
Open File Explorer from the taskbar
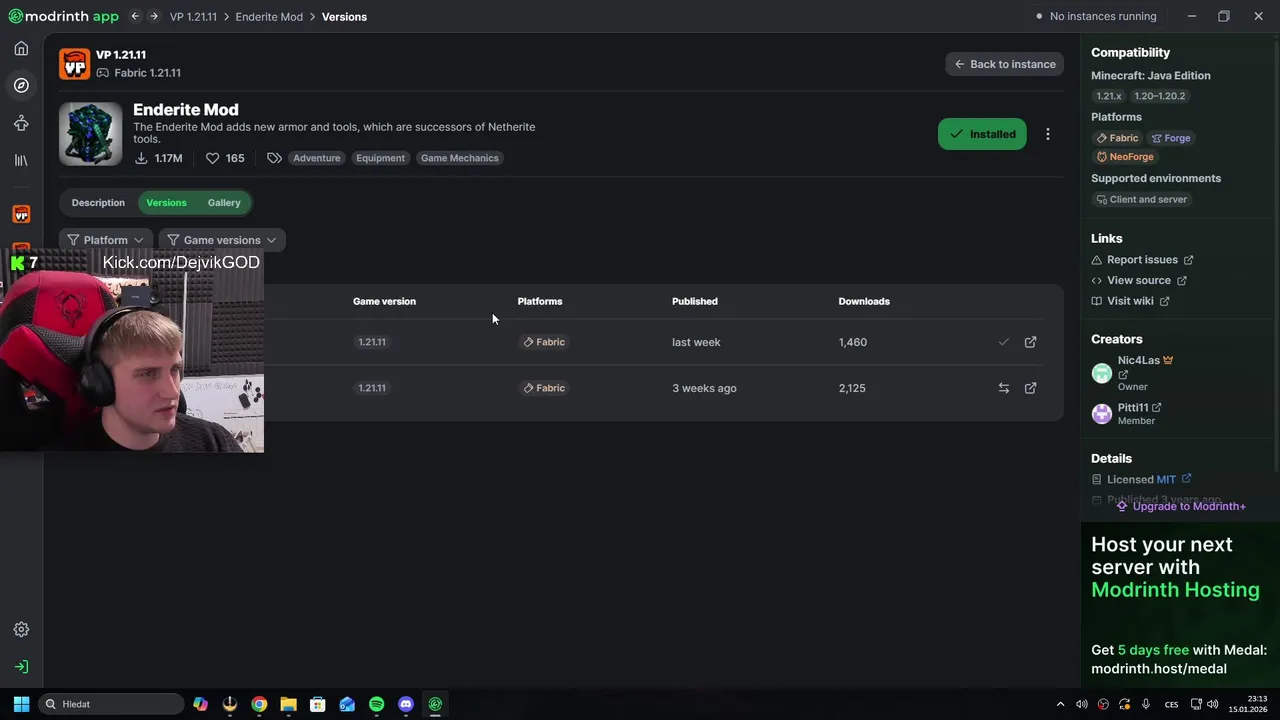[288, 704]
